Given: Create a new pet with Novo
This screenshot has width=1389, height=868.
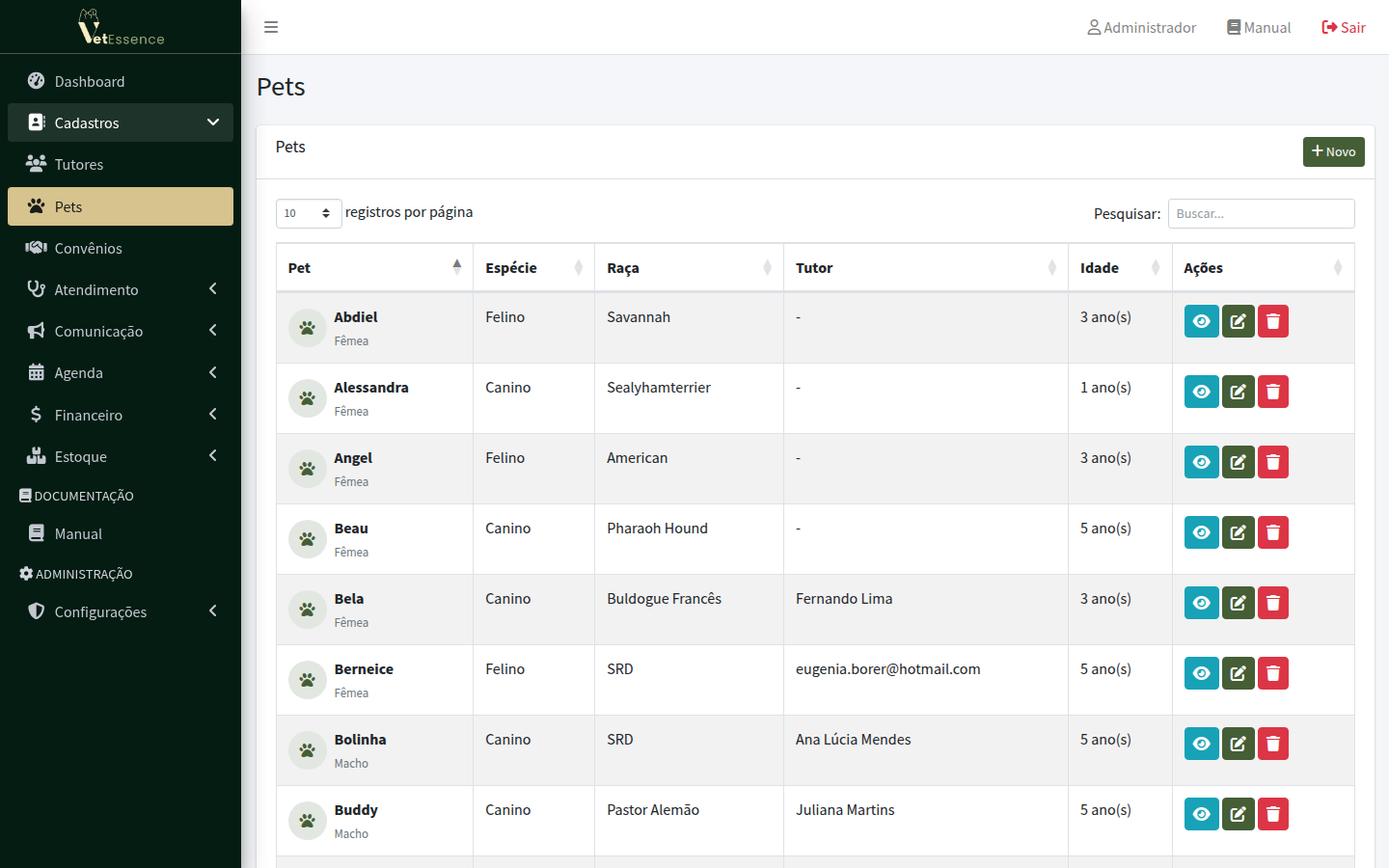Looking at the screenshot, I should (1334, 151).
